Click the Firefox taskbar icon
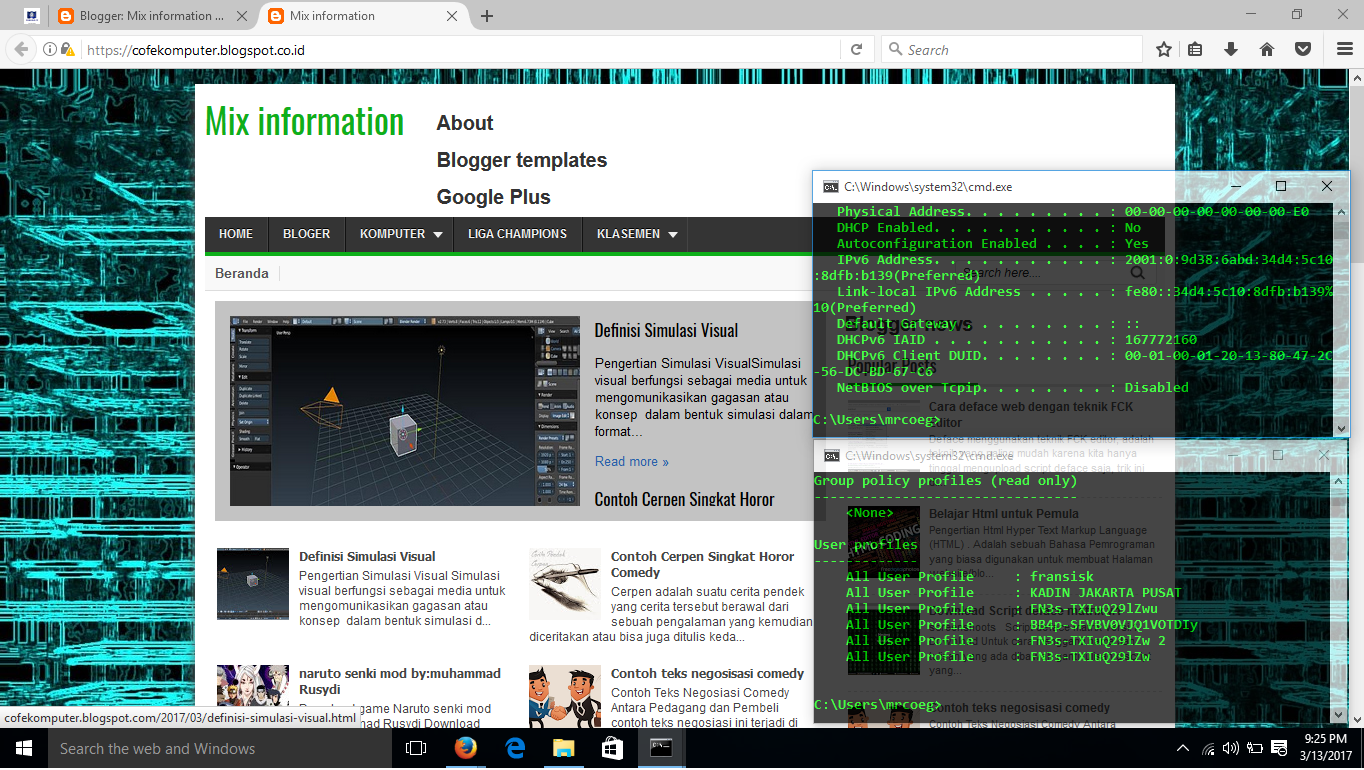The width and height of the screenshot is (1364, 770). (465, 748)
